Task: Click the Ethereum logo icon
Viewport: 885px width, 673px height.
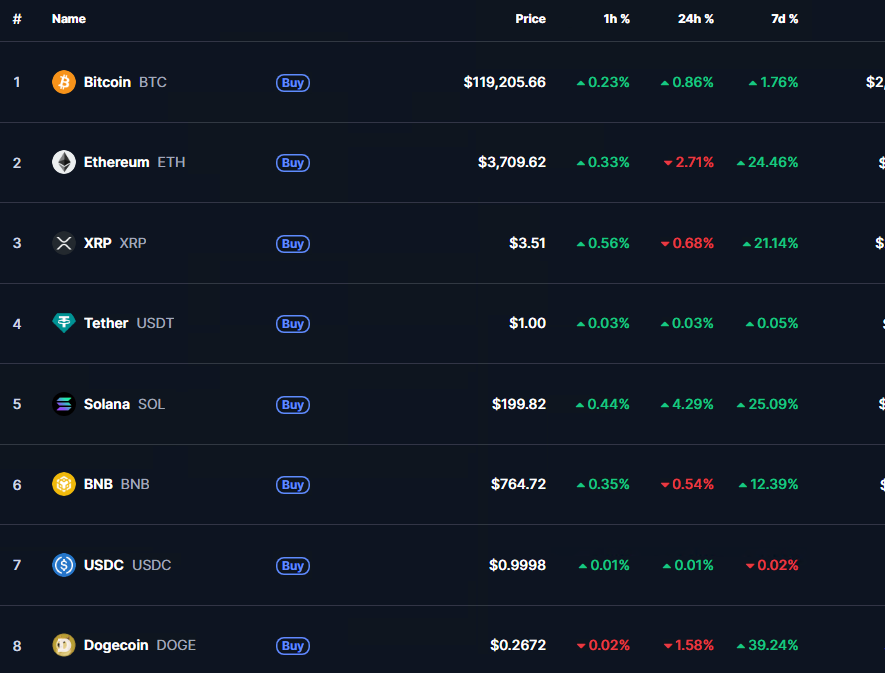Action: [x=64, y=162]
